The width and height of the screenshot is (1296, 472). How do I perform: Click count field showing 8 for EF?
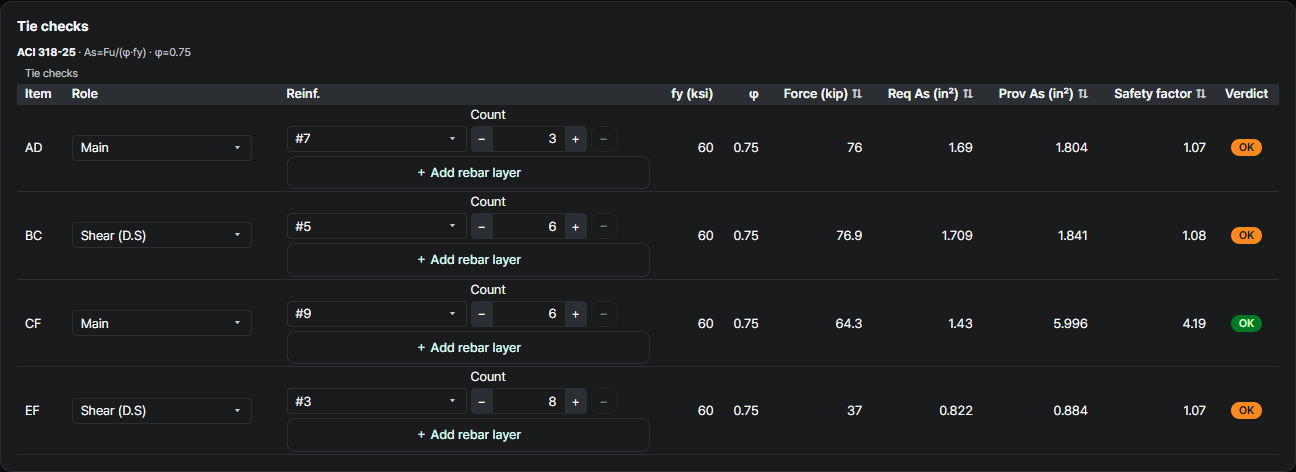pyautogui.click(x=529, y=402)
